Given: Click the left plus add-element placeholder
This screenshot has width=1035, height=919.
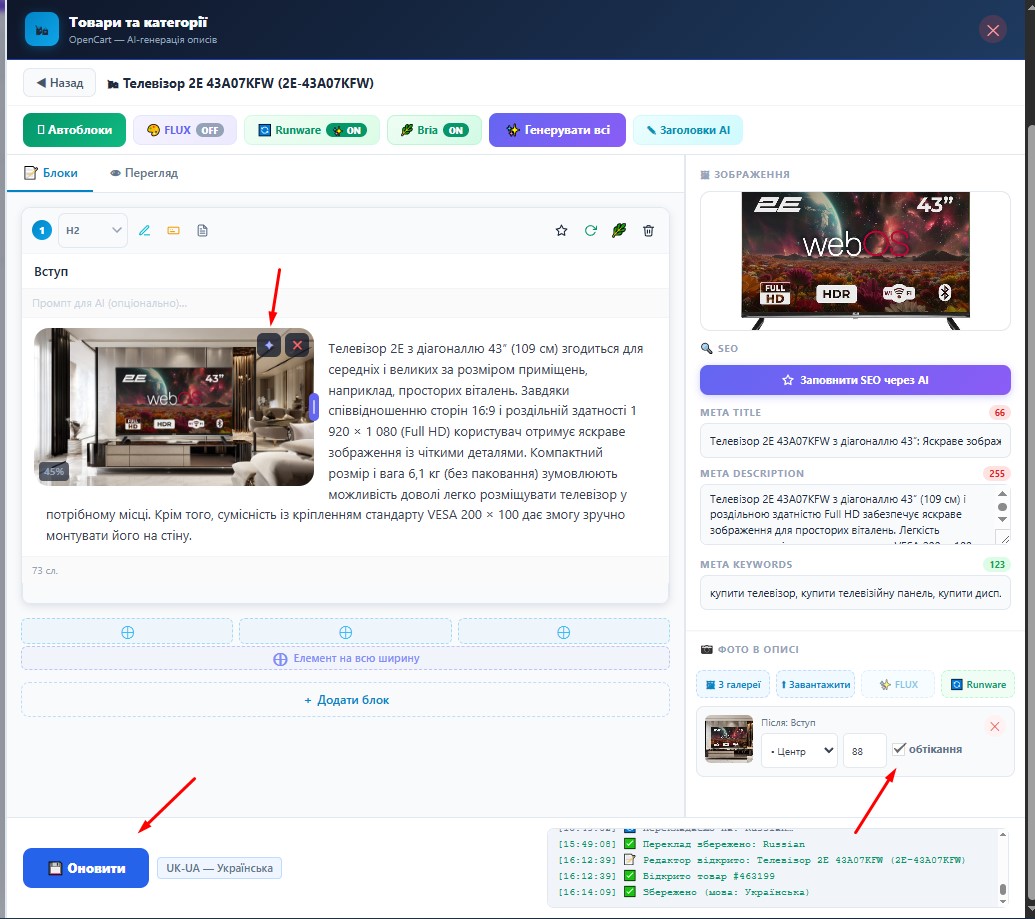Looking at the screenshot, I should click(127, 632).
